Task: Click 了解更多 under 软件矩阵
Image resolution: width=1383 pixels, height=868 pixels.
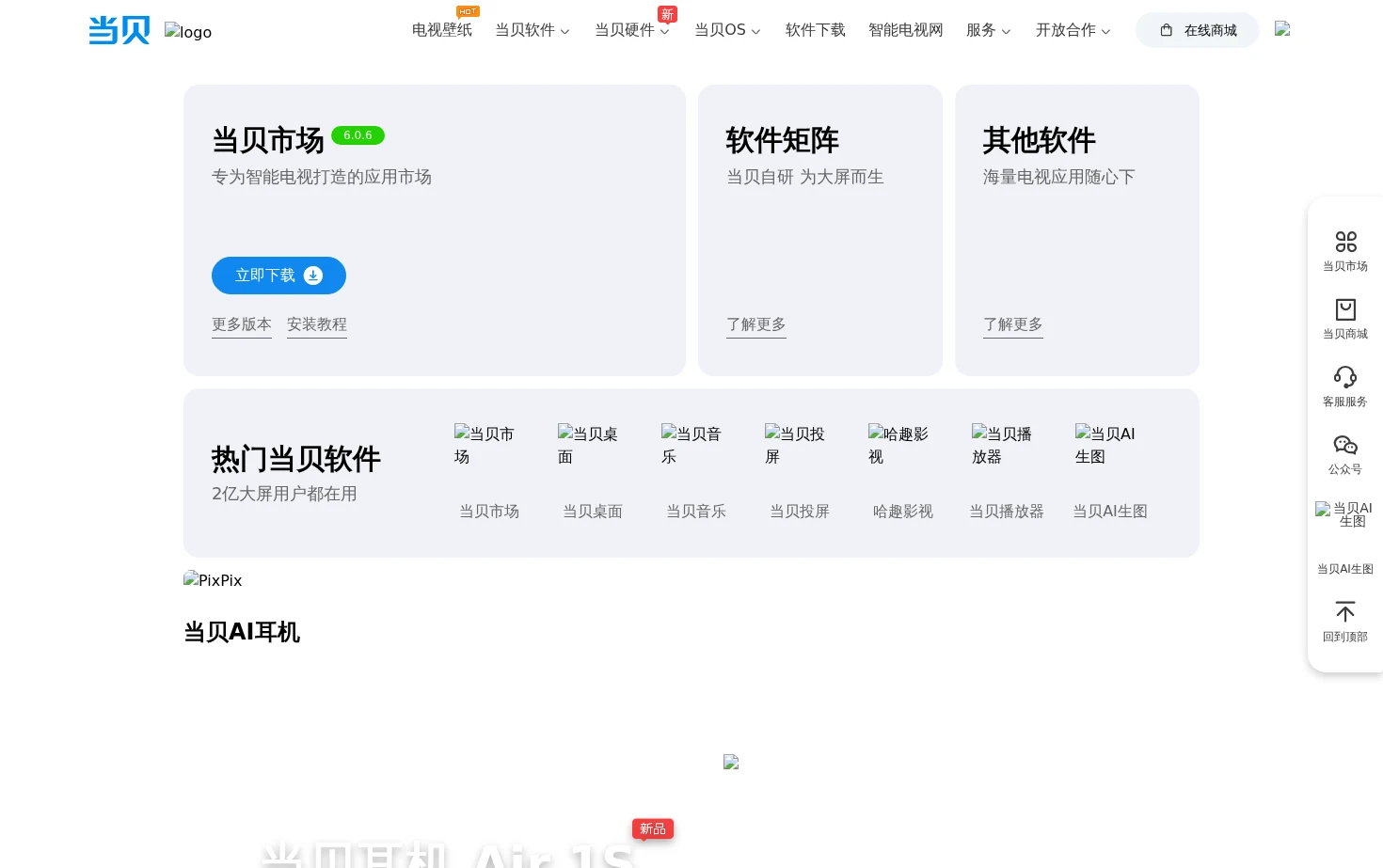Action: point(756,324)
